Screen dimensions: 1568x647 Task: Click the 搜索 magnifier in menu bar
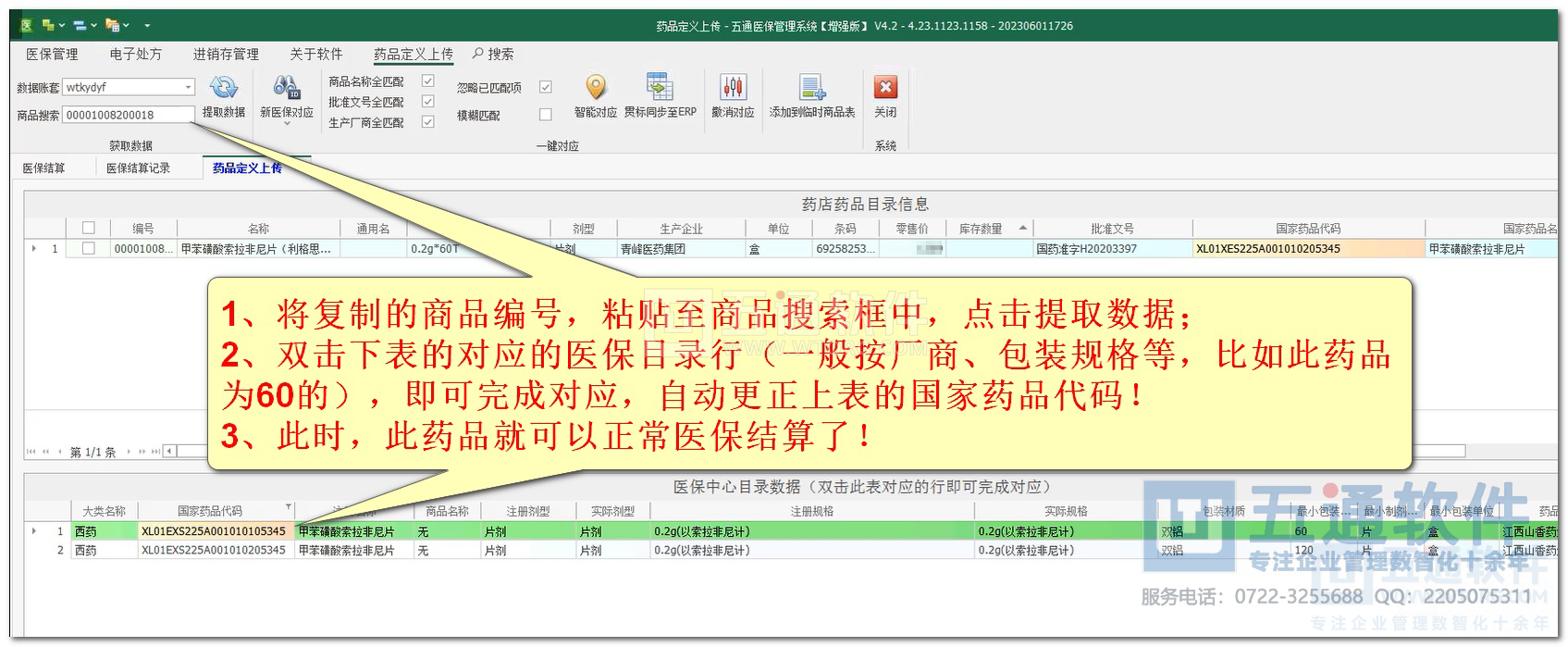pos(477,54)
